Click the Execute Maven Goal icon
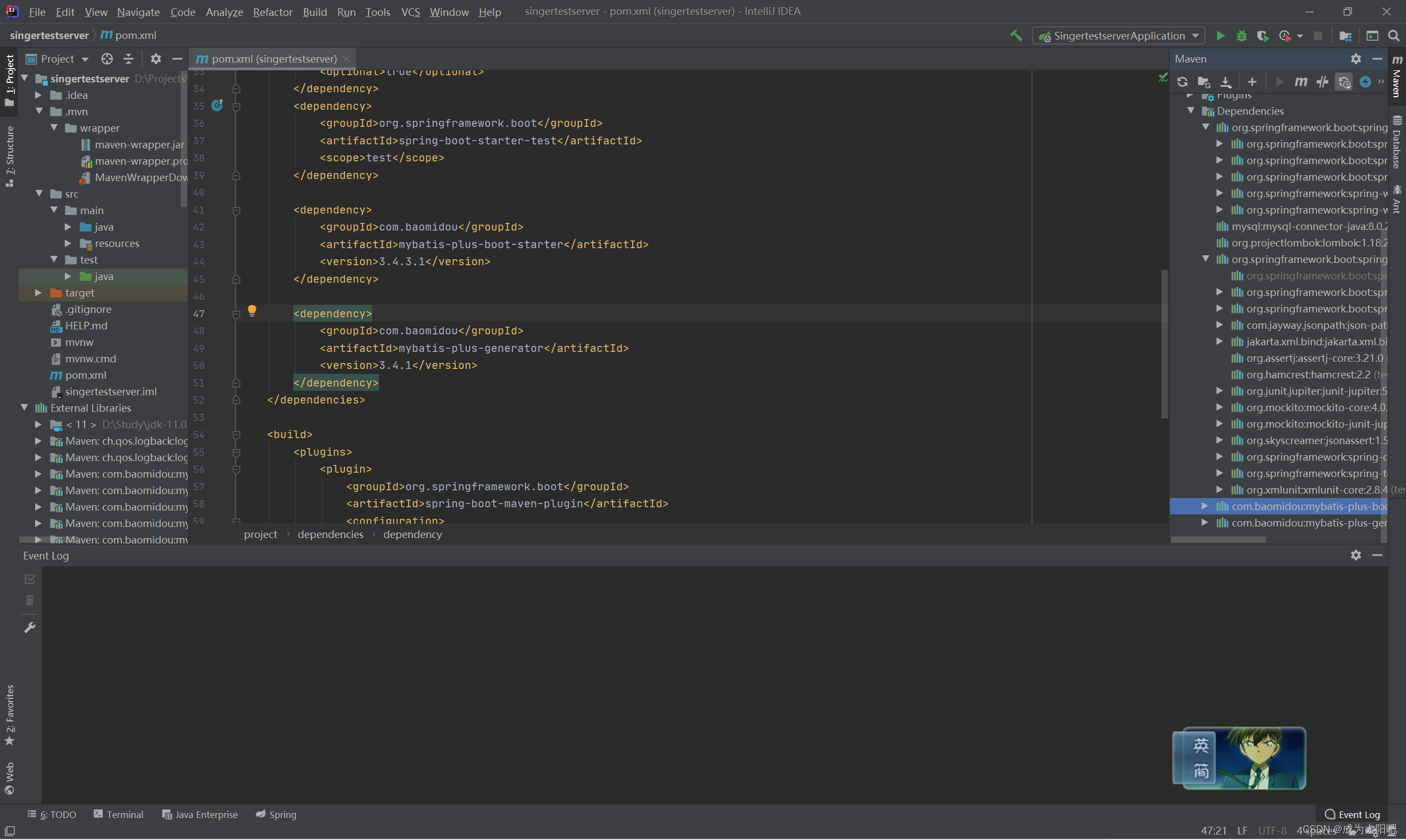Screen dimensions: 1406x840 point(1301,82)
